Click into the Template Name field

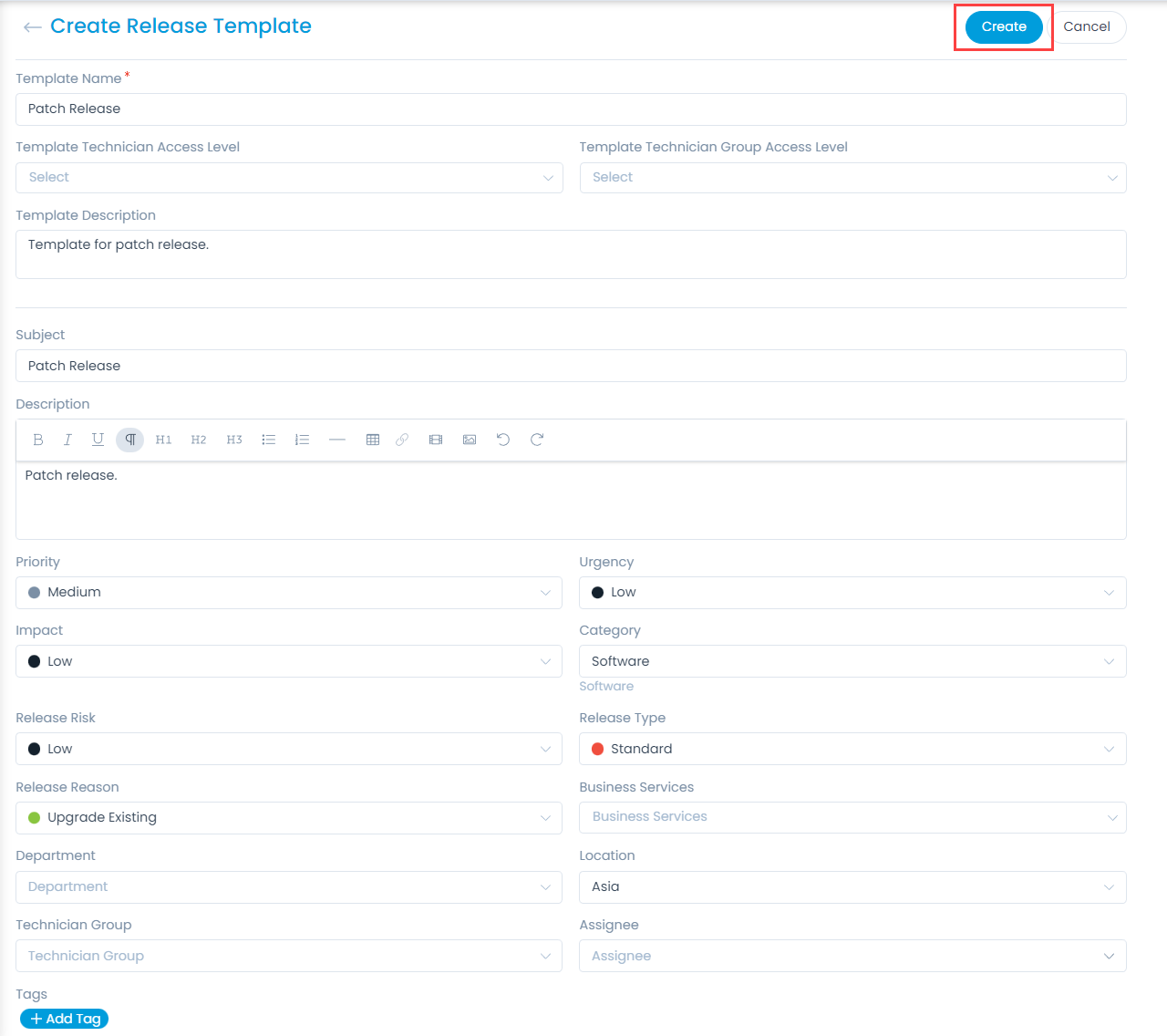pos(571,109)
